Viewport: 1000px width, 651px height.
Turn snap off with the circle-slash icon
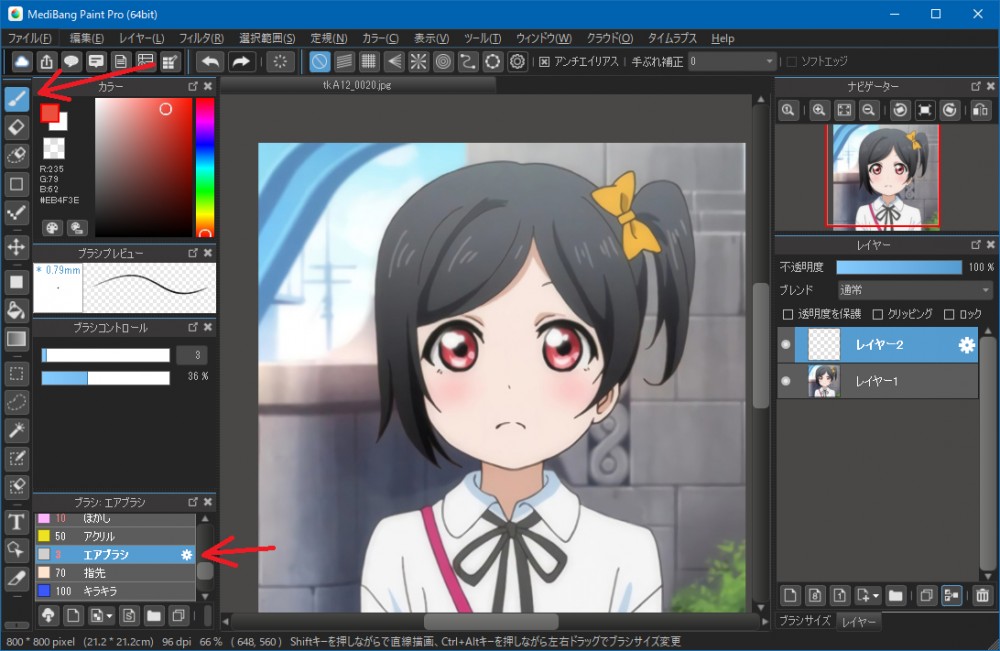(320, 62)
